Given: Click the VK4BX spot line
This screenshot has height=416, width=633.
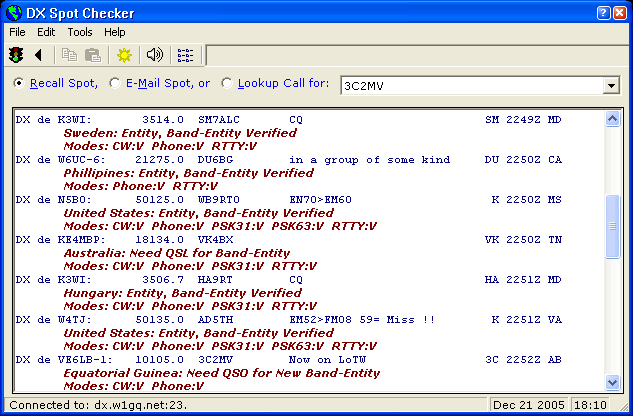Looking at the screenshot, I should click(x=288, y=240).
